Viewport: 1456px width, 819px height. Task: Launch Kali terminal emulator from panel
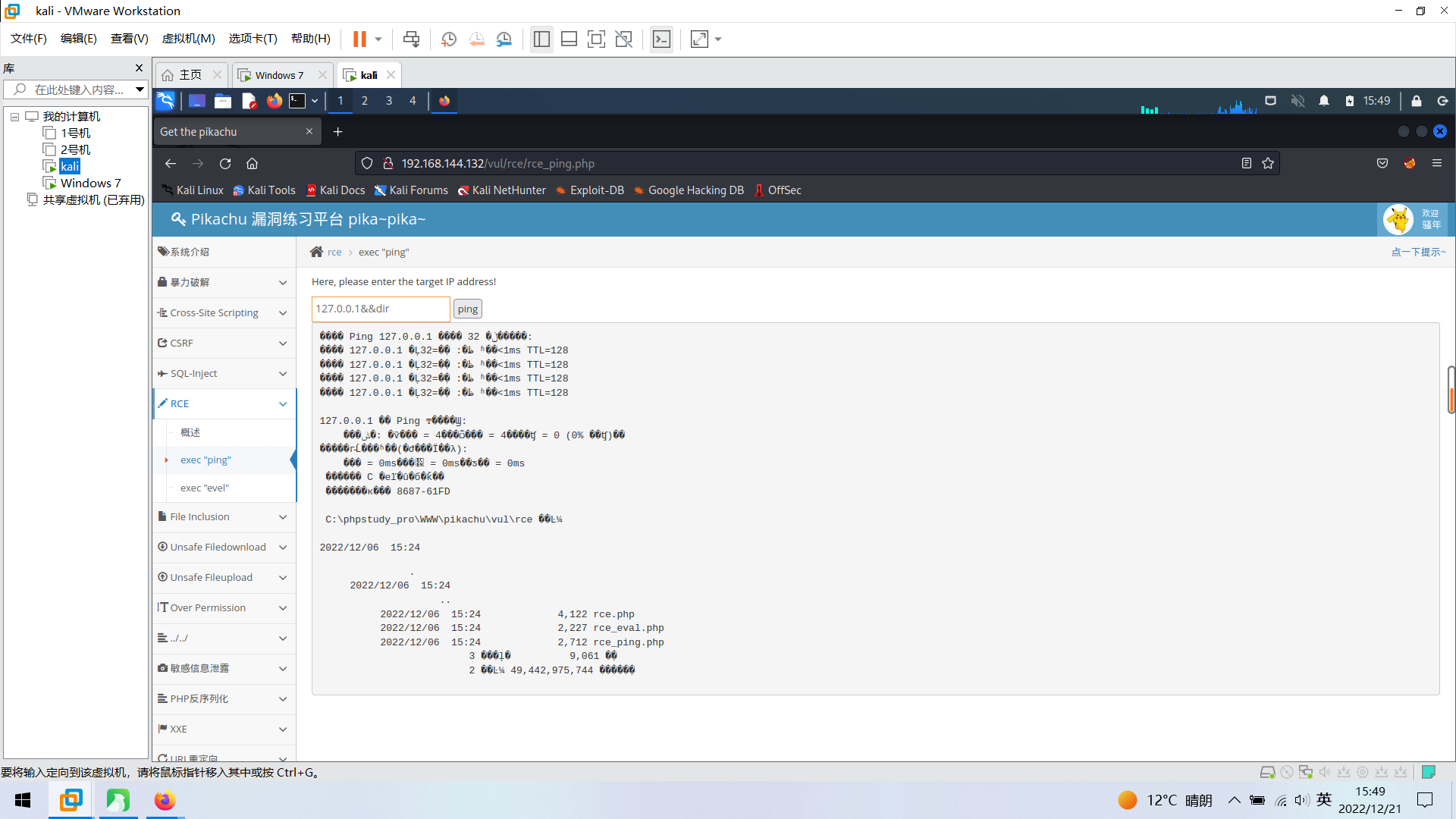[x=297, y=101]
